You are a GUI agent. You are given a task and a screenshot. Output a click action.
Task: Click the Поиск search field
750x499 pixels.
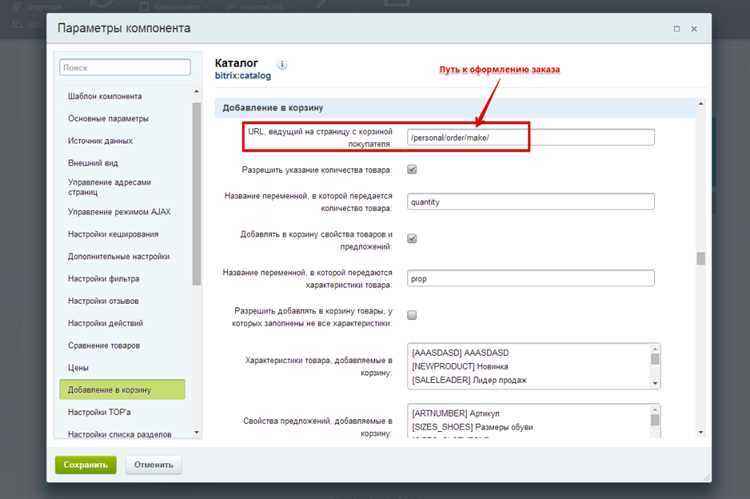tap(125, 67)
